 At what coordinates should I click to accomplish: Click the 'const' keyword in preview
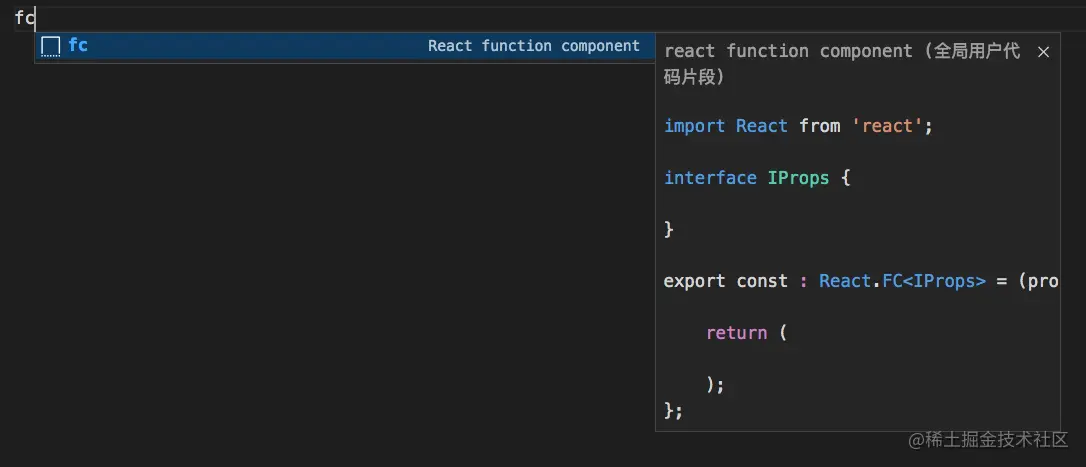(762, 281)
